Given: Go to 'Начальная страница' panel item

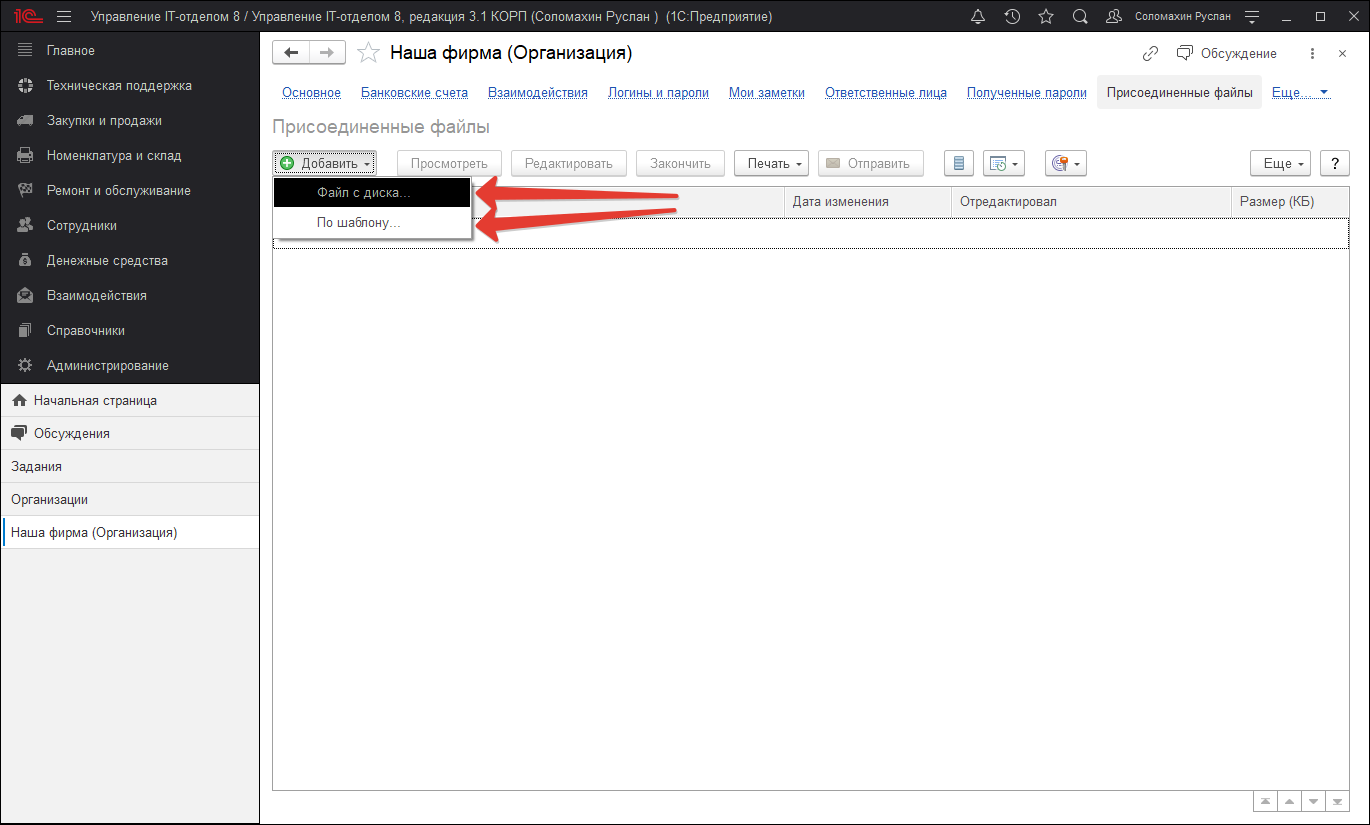Looking at the screenshot, I should (x=95, y=401).
